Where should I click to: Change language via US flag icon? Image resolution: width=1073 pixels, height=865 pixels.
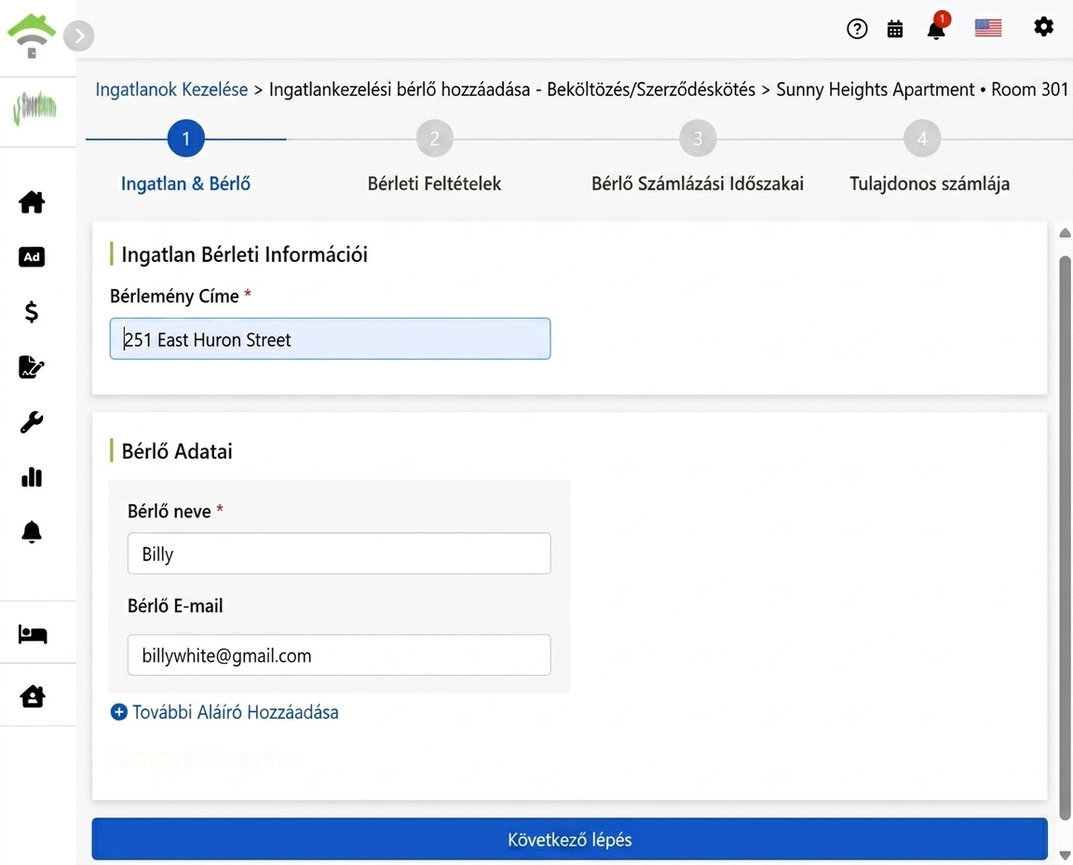(987, 28)
